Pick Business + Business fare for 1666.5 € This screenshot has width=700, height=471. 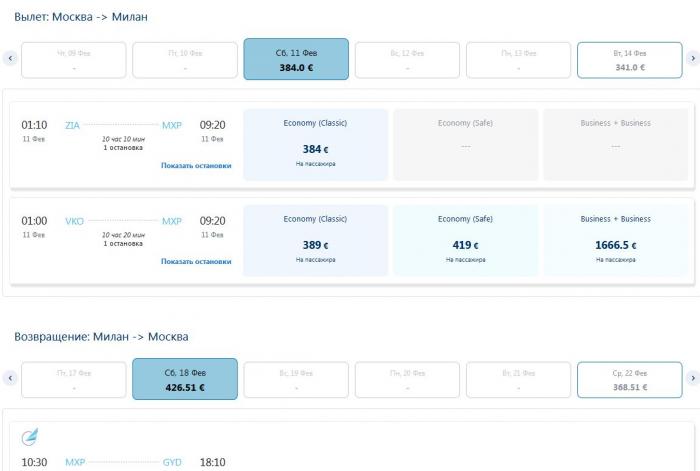[615, 241]
